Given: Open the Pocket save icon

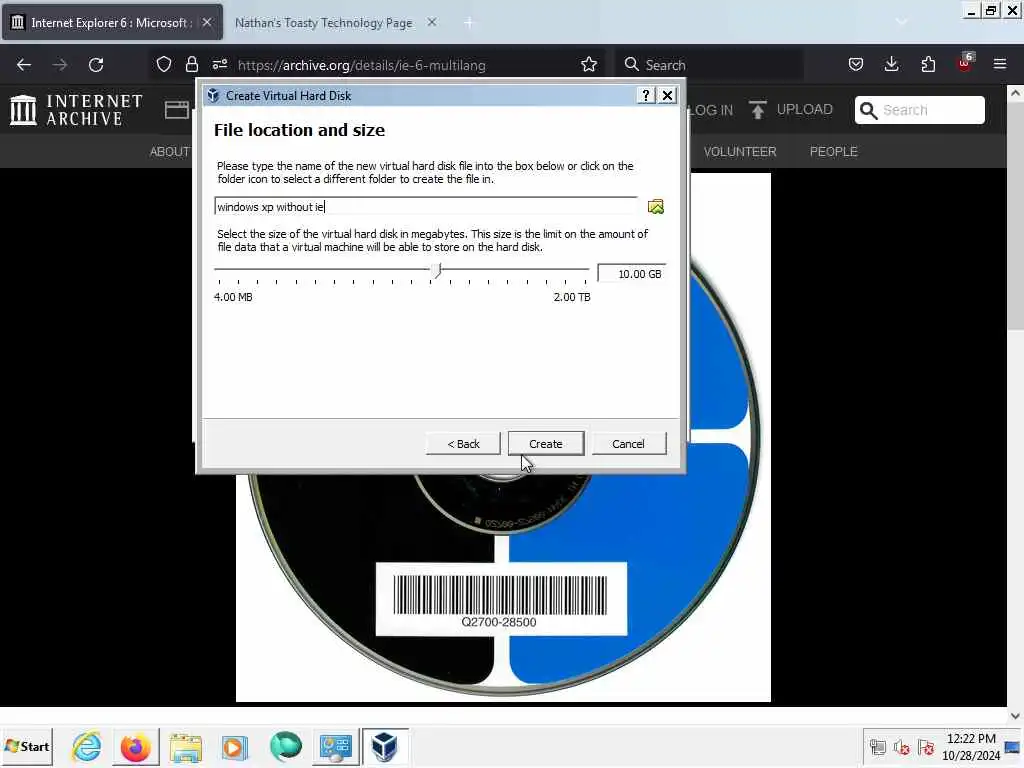Looking at the screenshot, I should [856, 65].
